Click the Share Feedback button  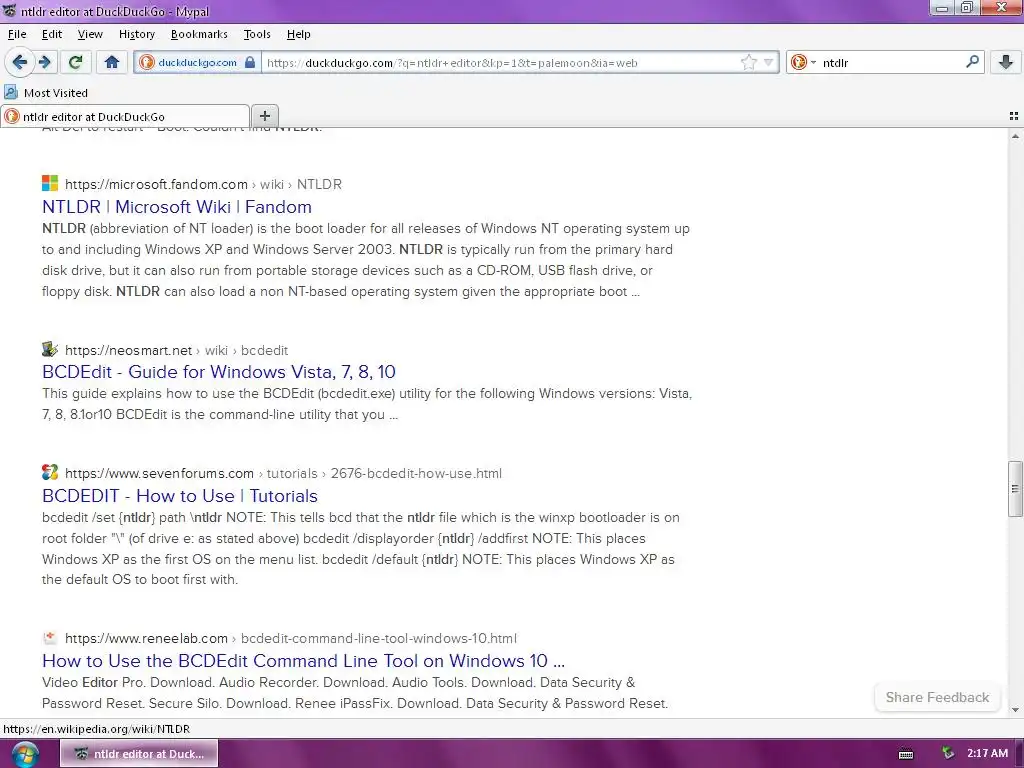[937, 697]
